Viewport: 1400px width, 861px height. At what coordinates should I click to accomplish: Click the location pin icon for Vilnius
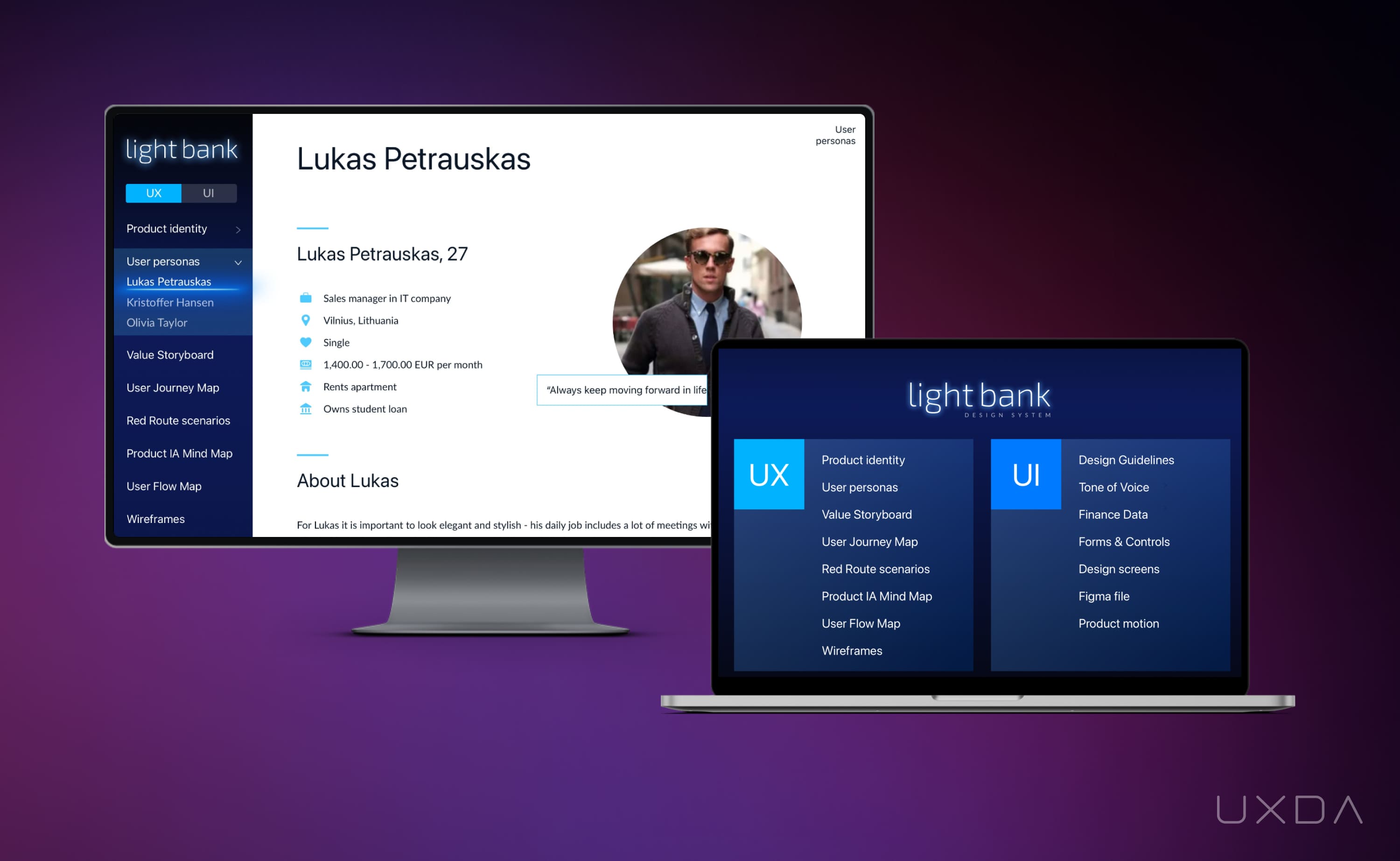point(303,320)
